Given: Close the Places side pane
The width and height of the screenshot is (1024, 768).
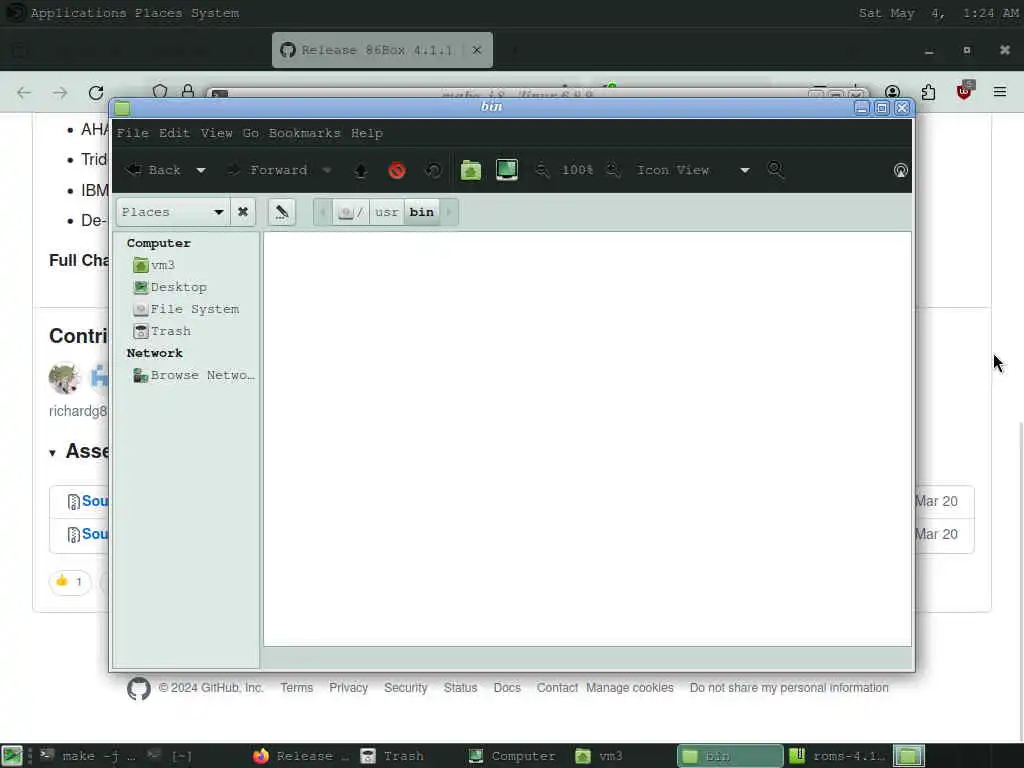Looking at the screenshot, I should pos(243,212).
